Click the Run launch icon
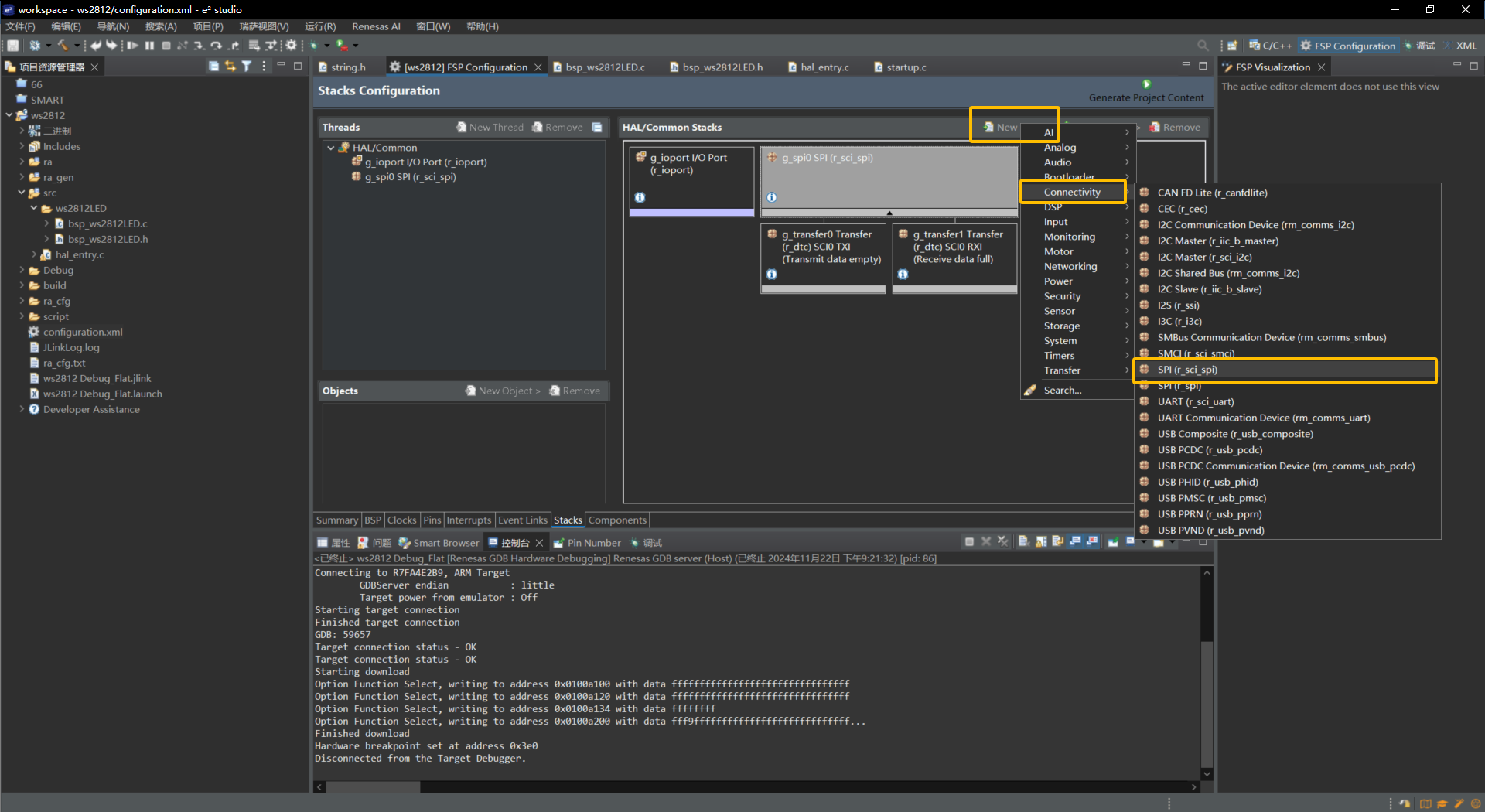This screenshot has width=1485, height=812. coord(342,46)
